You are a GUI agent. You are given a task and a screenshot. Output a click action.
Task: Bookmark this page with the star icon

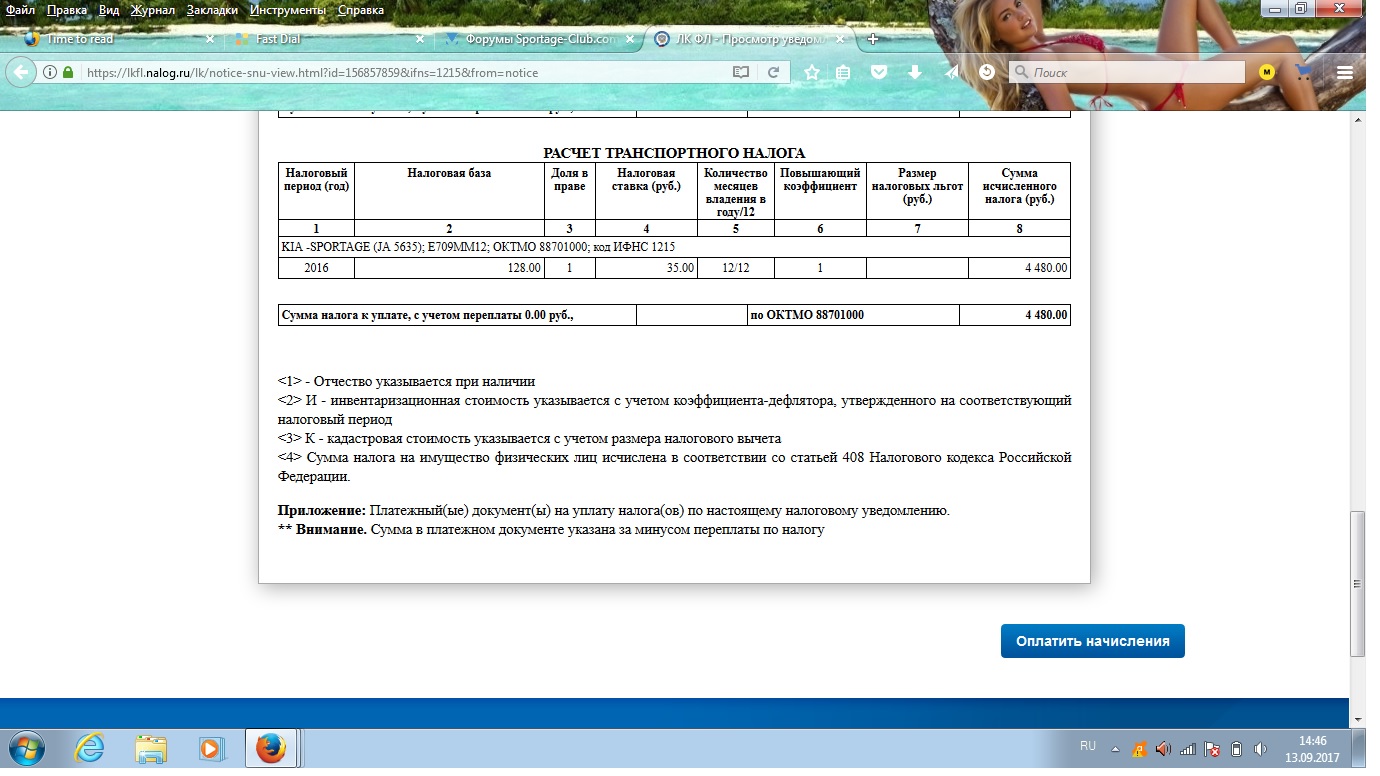(812, 72)
